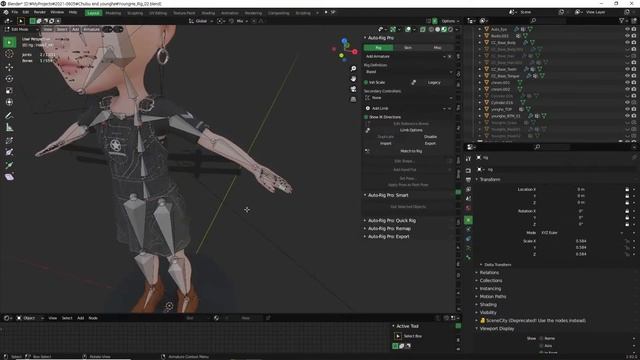Select the Bone Size tool in left toolbar
Image resolution: width=640 pixels, height=360 pixels.
[9, 152]
